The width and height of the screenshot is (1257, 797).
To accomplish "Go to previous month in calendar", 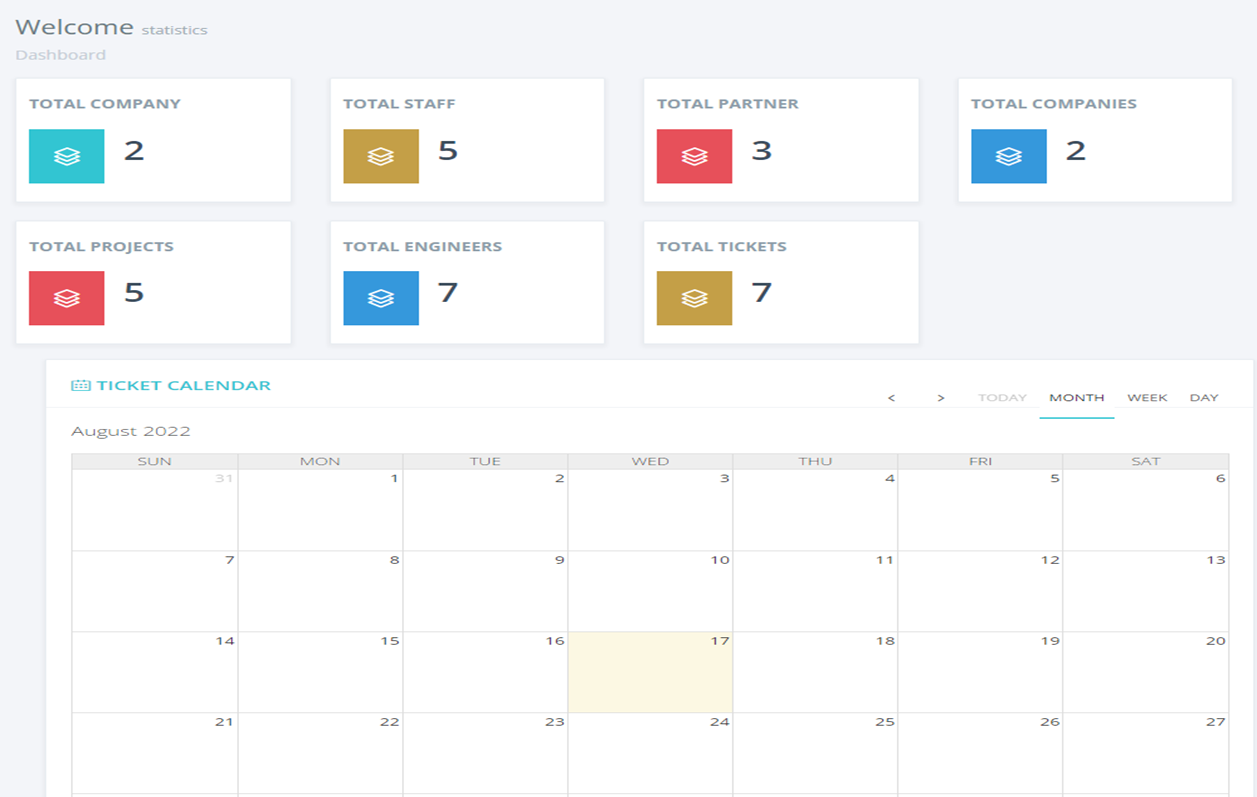I will 891,398.
